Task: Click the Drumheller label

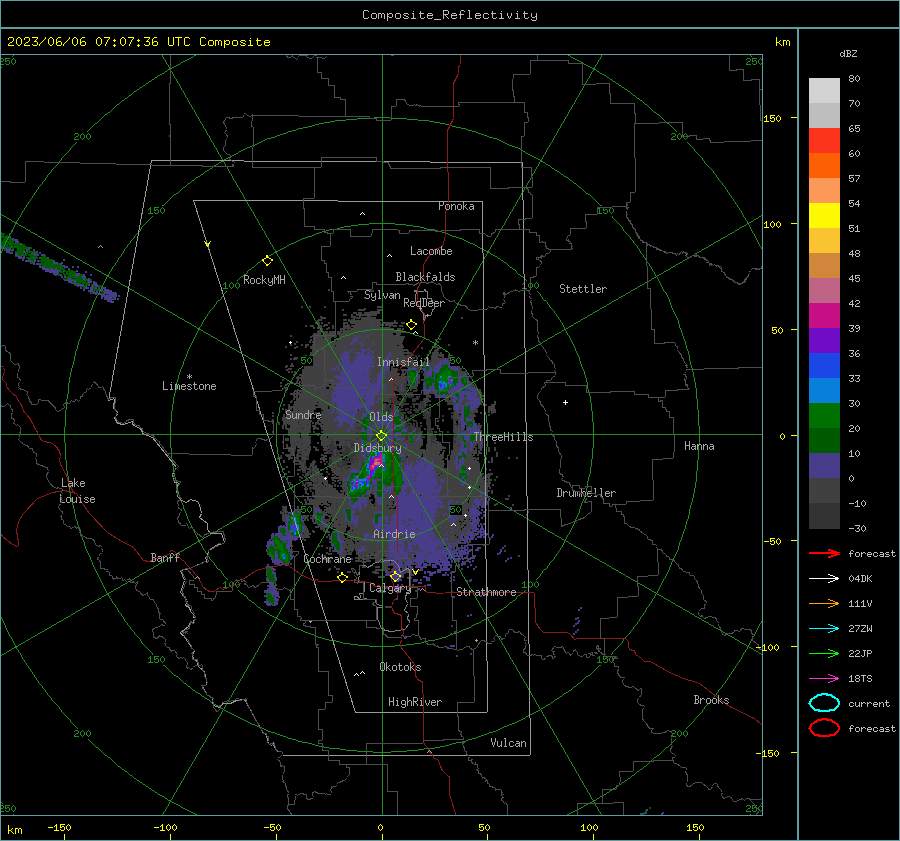Action: pos(586,493)
